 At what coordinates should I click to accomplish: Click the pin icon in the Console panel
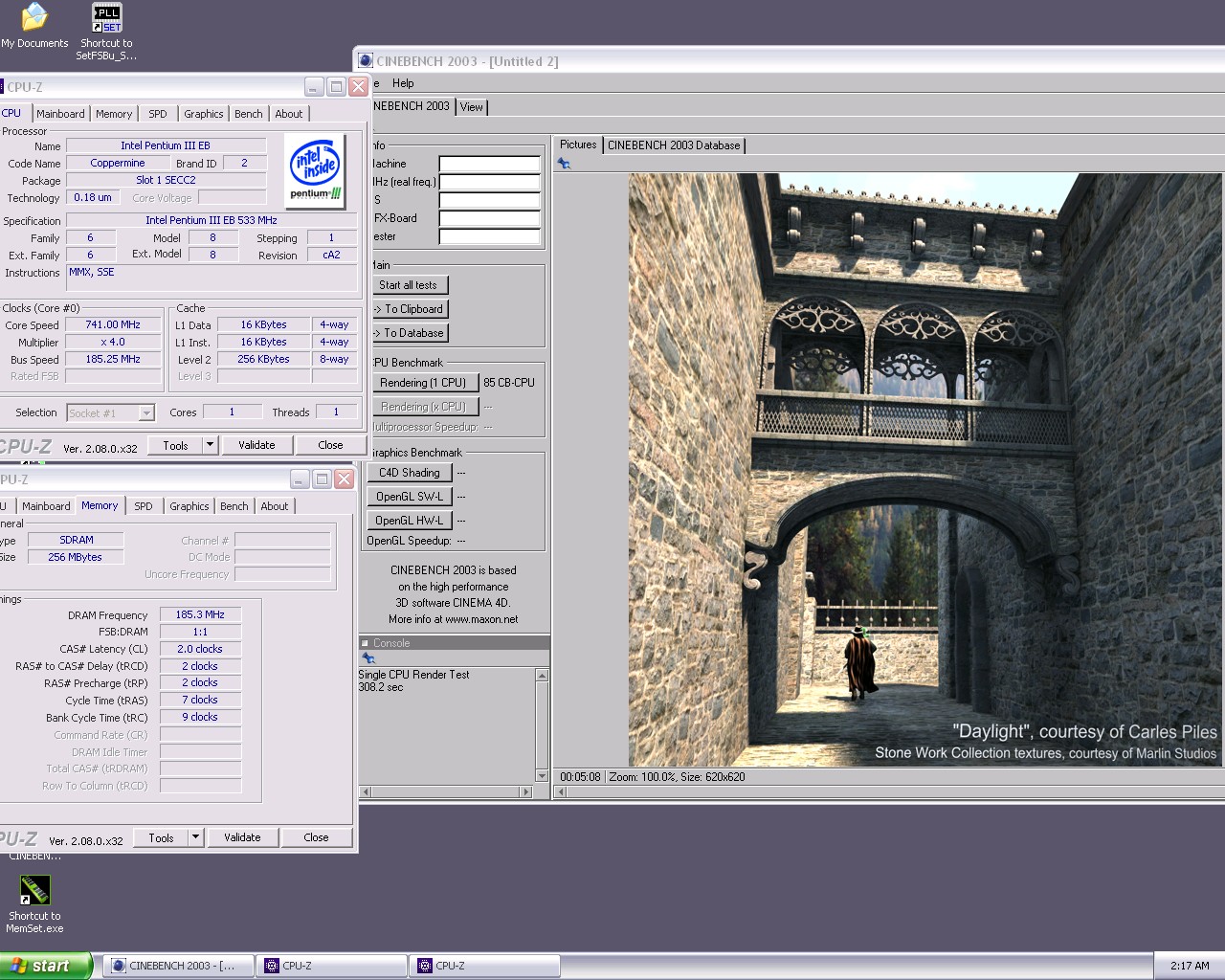click(367, 658)
